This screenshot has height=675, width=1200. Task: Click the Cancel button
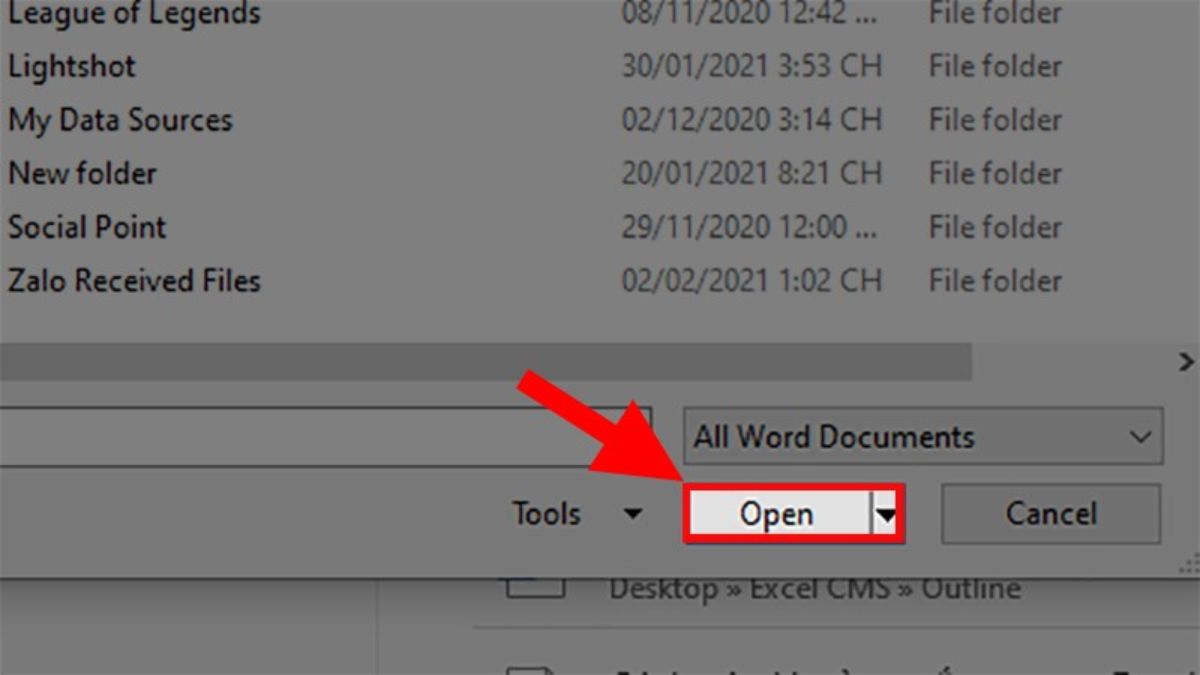tap(1050, 513)
